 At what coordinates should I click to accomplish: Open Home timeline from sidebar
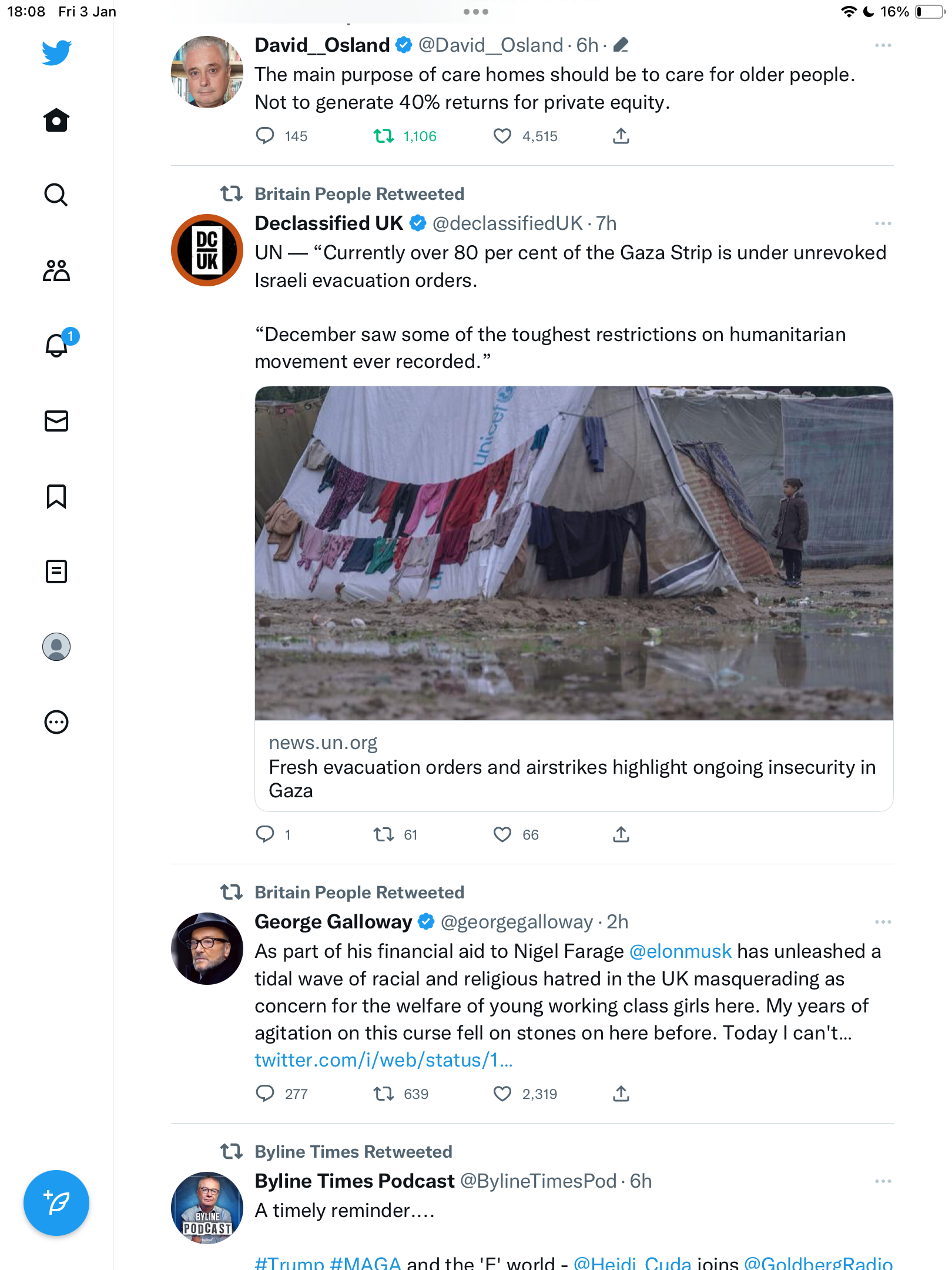56,120
